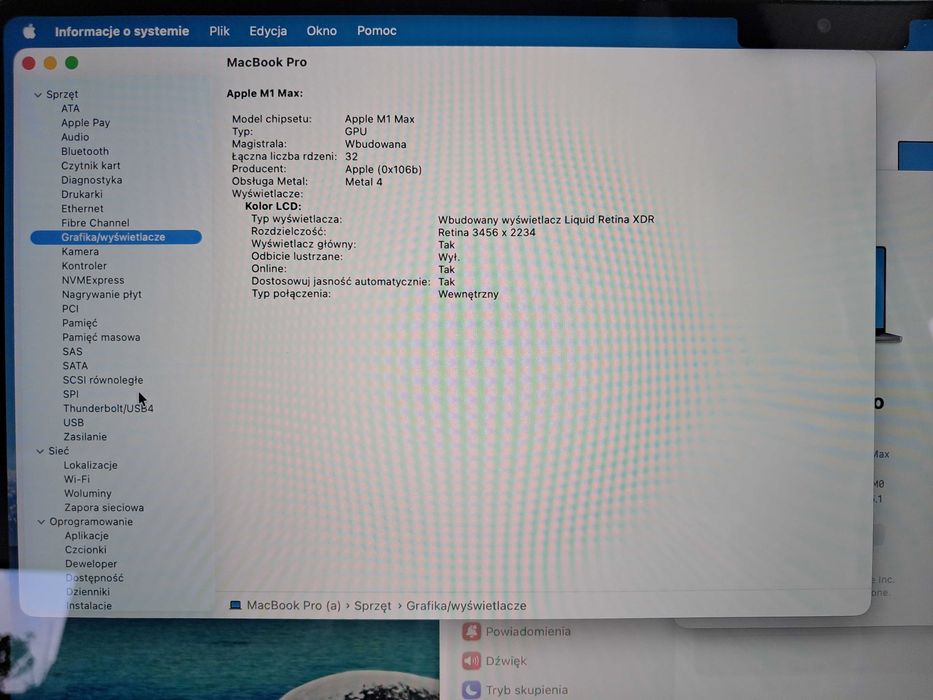The height and width of the screenshot is (700, 933).
Task: Select SPI in the sidebar
Action: pyautogui.click(x=71, y=394)
